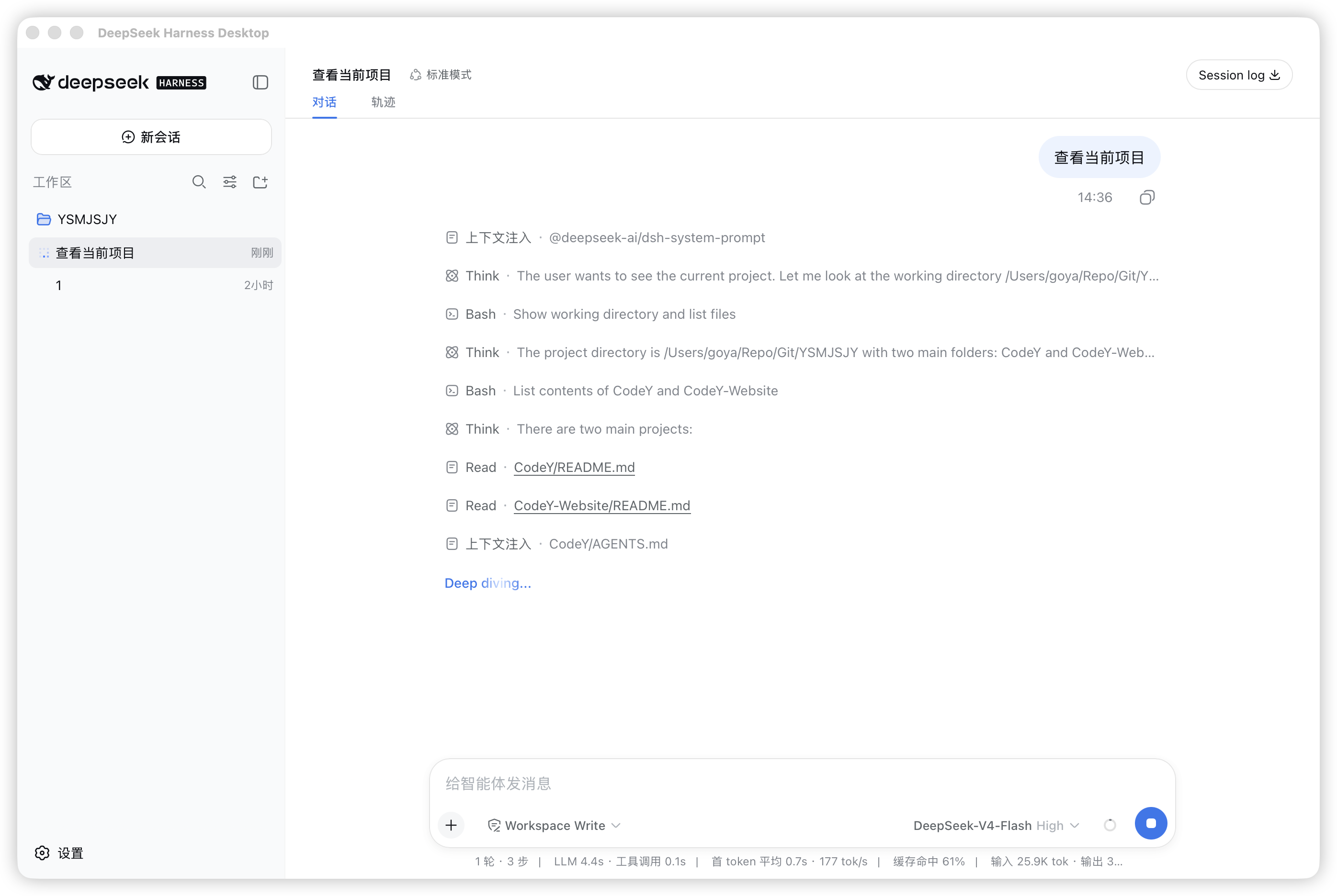Viewport: 1337px width, 896px height.
Task: Expand Think step There are two main projects
Action: [568, 429]
